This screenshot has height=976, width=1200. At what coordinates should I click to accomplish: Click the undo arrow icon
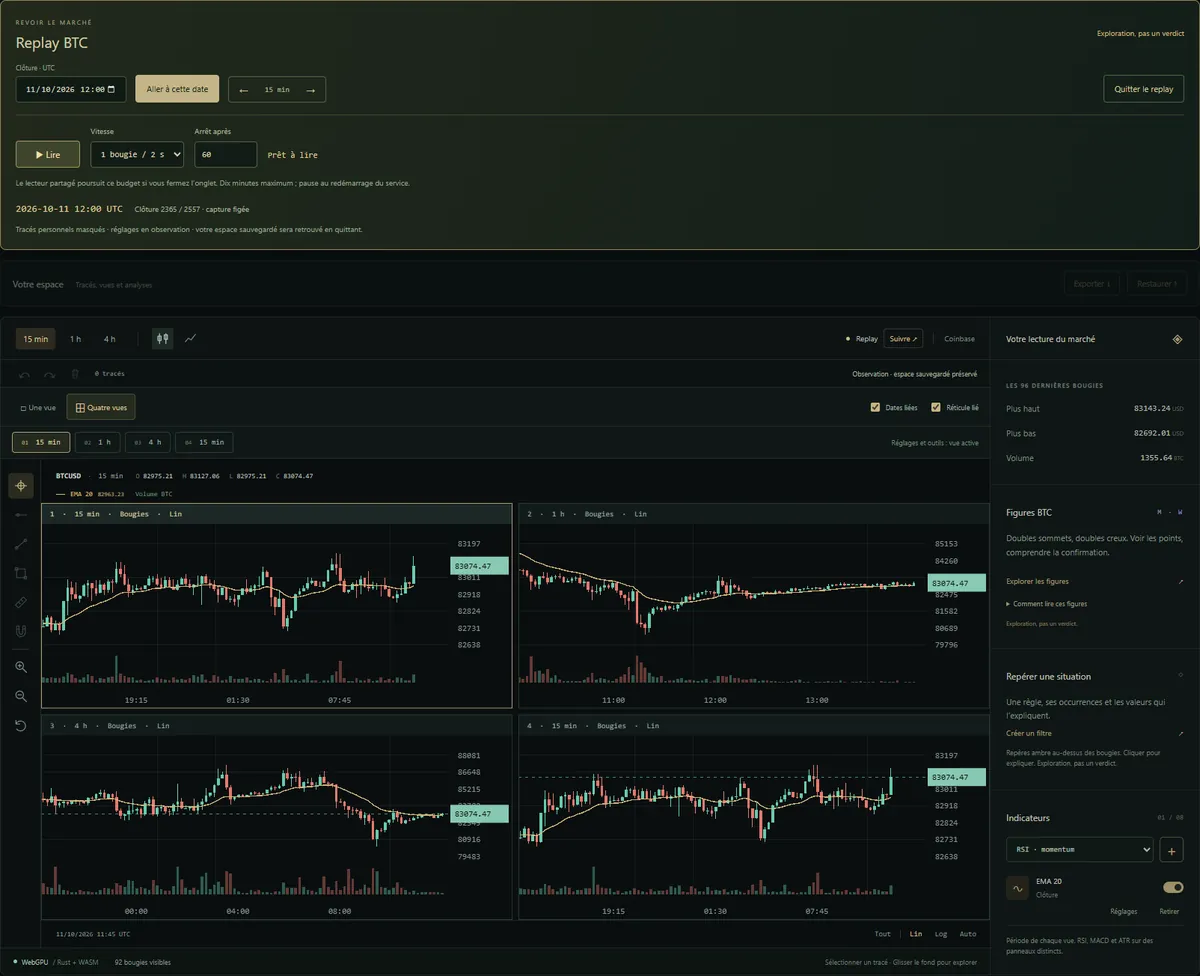pyautogui.click(x=25, y=374)
